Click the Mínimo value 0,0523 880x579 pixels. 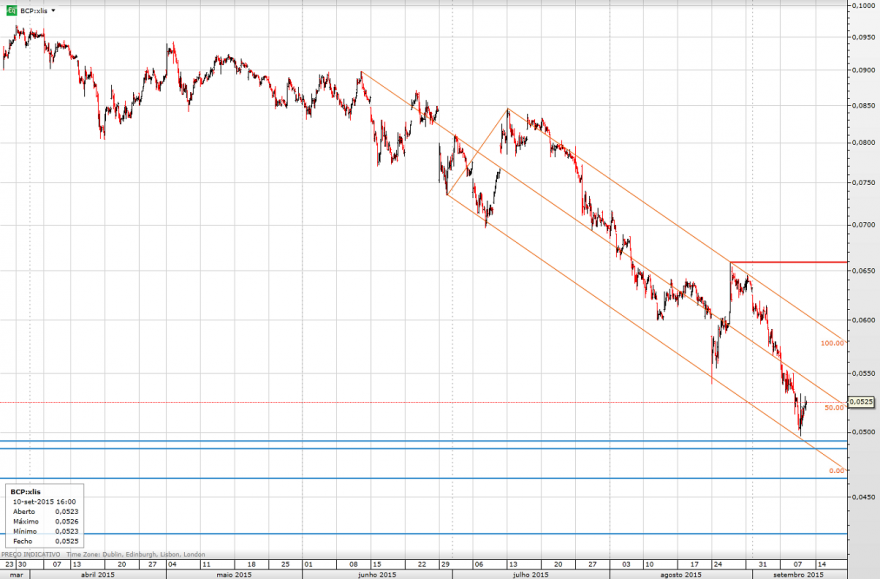pyautogui.click(x=67, y=531)
